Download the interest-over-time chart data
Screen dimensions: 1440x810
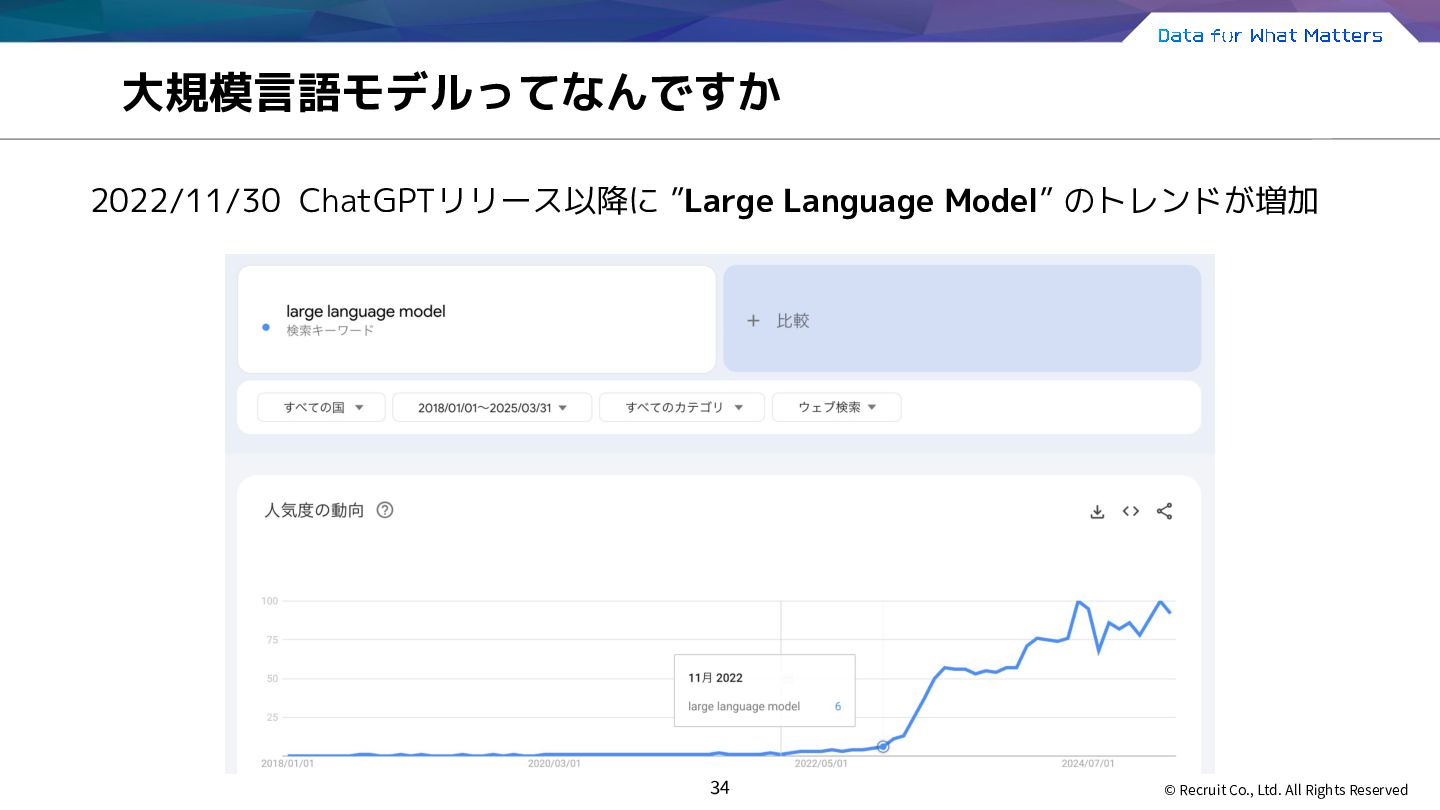point(1097,511)
